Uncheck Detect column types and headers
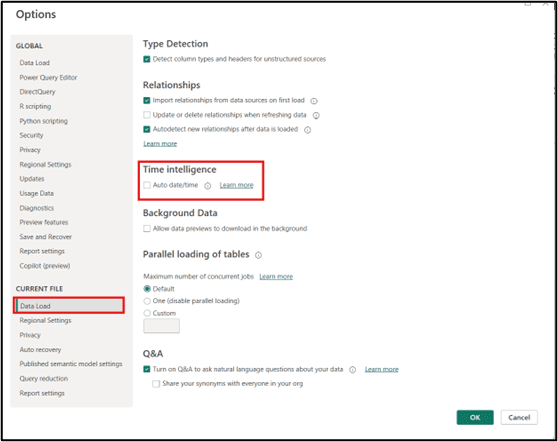This screenshot has width=558, height=442. [x=147, y=59]
